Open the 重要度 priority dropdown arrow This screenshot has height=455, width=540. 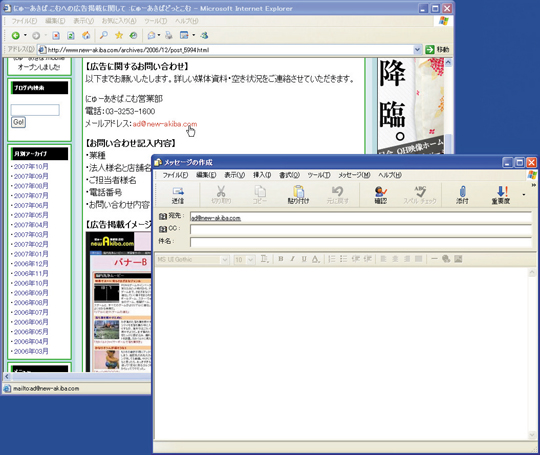coord(524,195)
